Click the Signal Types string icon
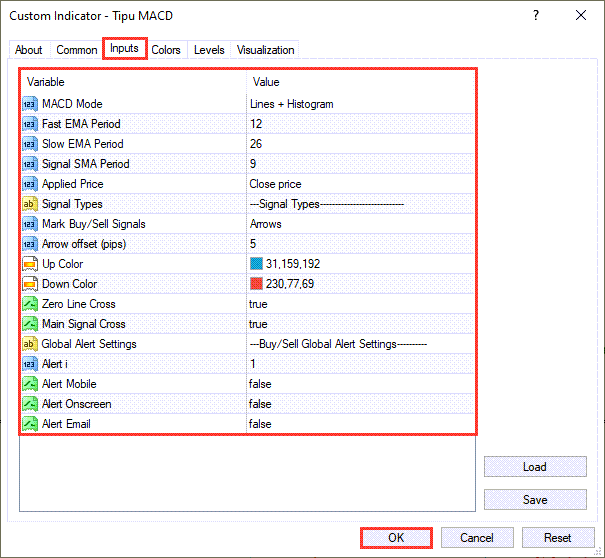The width and height of the screenshot is (605, 558). [29, 204]
